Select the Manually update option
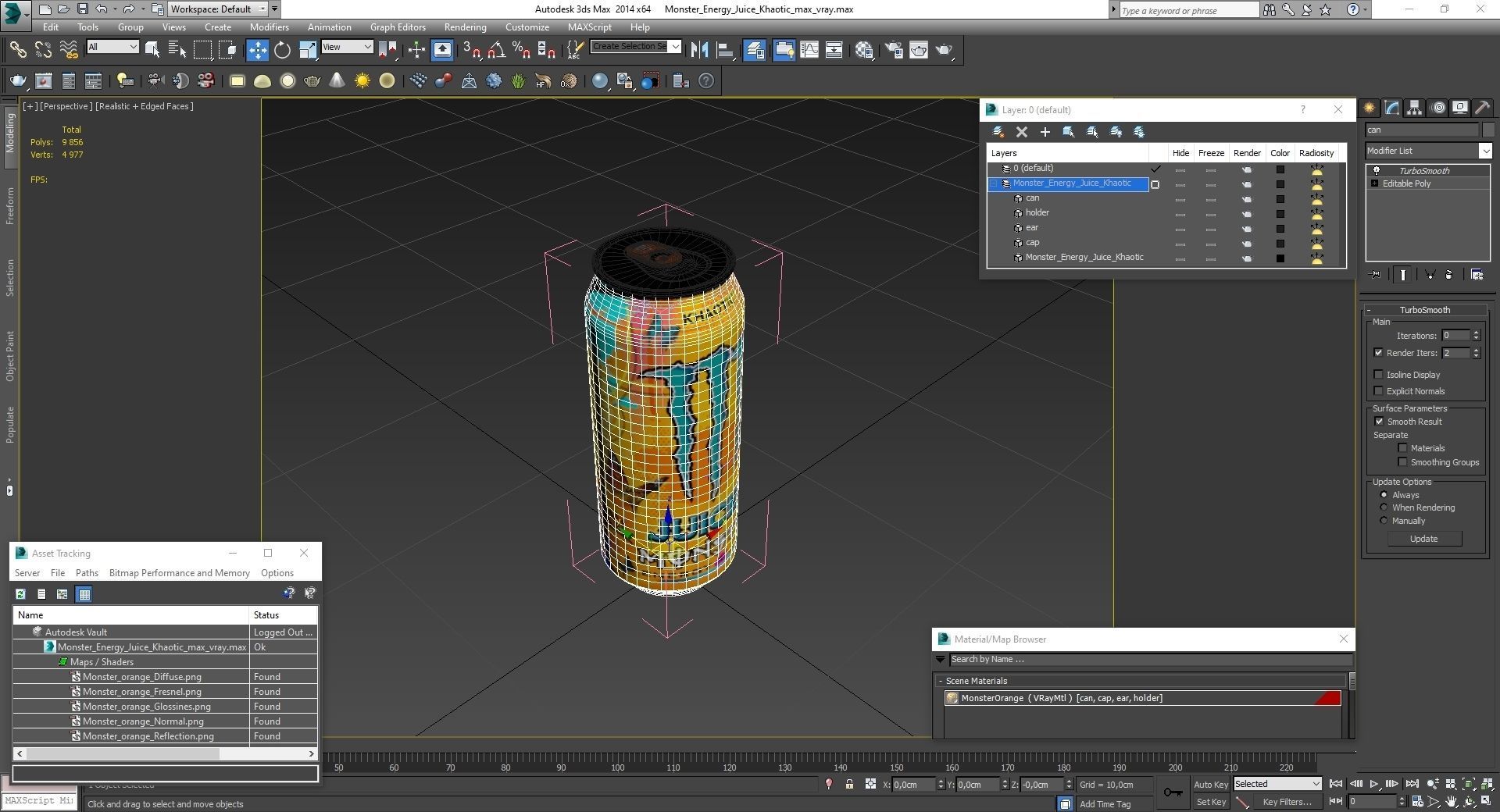 [x=1384, y=521]
